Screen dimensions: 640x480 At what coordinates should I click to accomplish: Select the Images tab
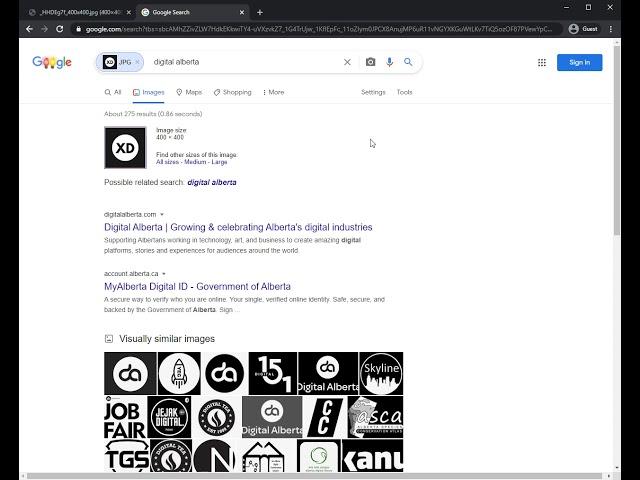pos(149,92)
